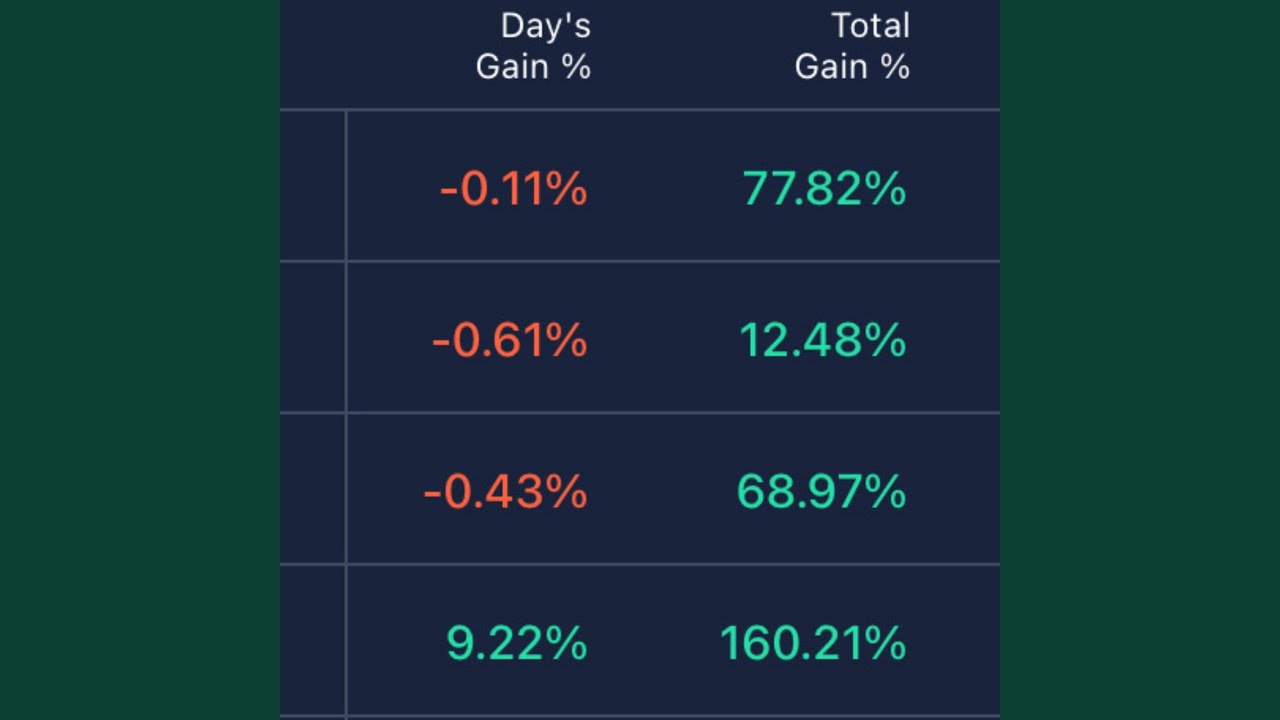The height and width of the screenshot is (720, 1280).
Task: Sort by the Day's Gain % column header
Action: click(x=533, y=46)
